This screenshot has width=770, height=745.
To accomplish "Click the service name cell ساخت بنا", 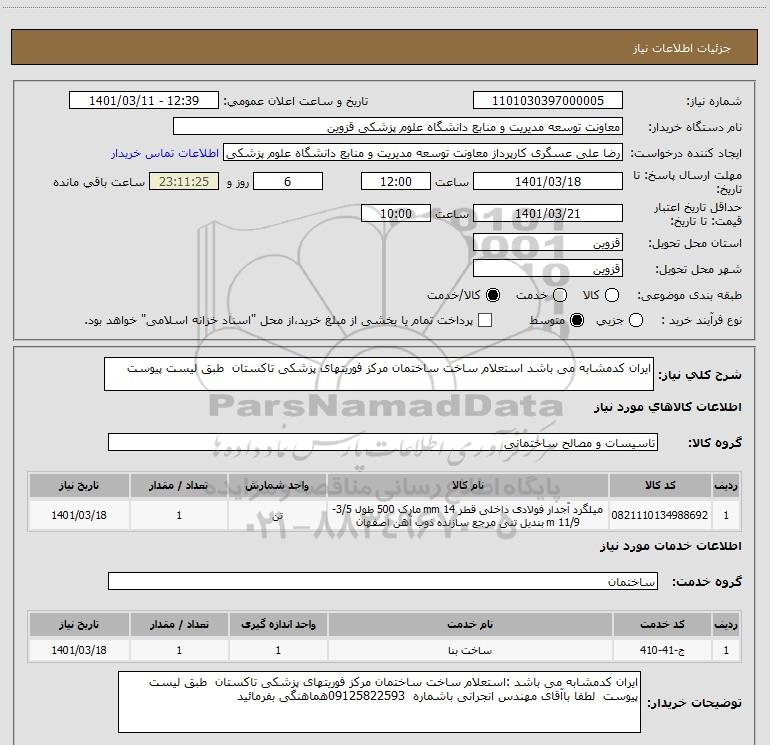I will 470,650.
